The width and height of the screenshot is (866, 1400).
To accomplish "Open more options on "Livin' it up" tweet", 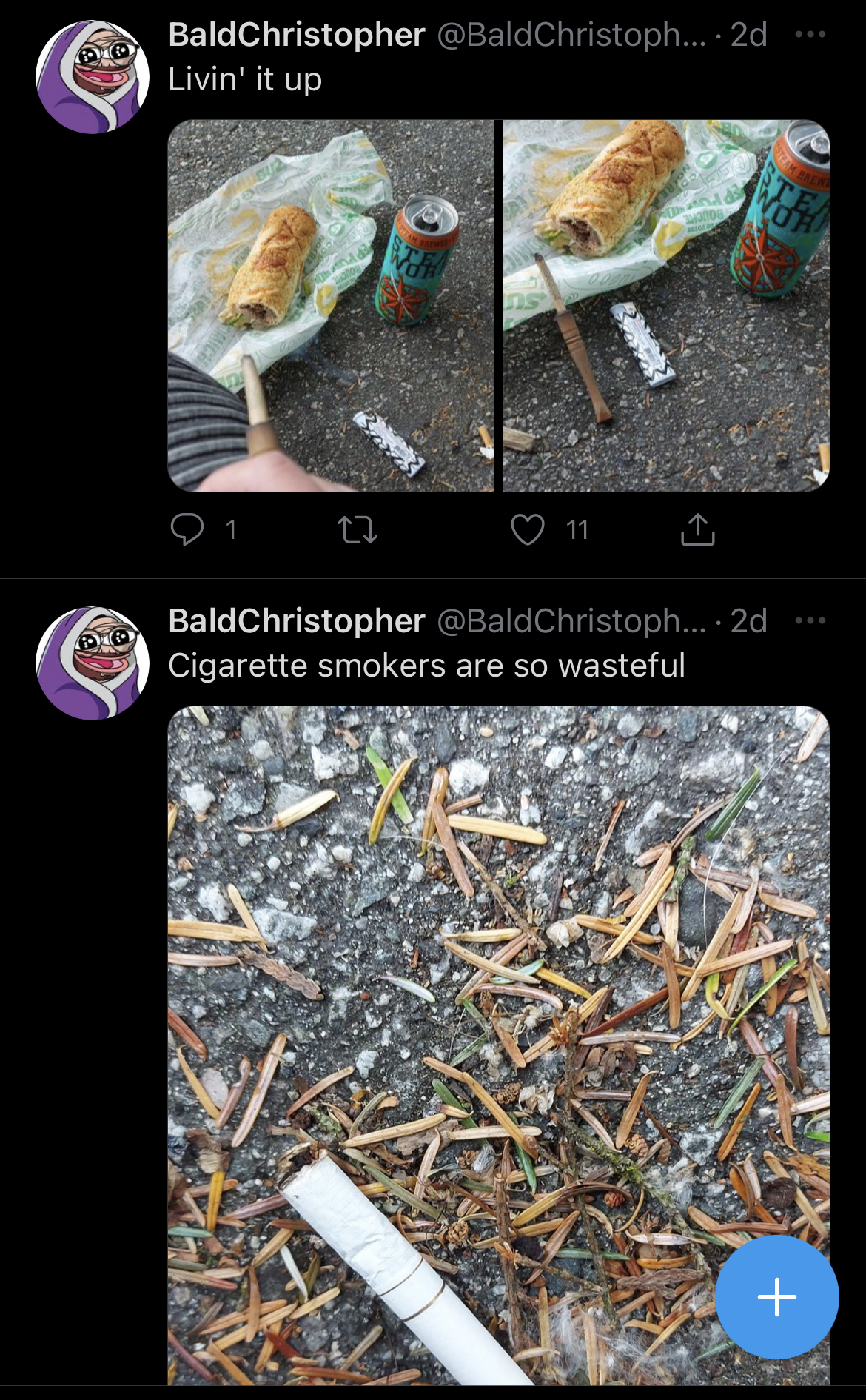I will tap(810, 34).
